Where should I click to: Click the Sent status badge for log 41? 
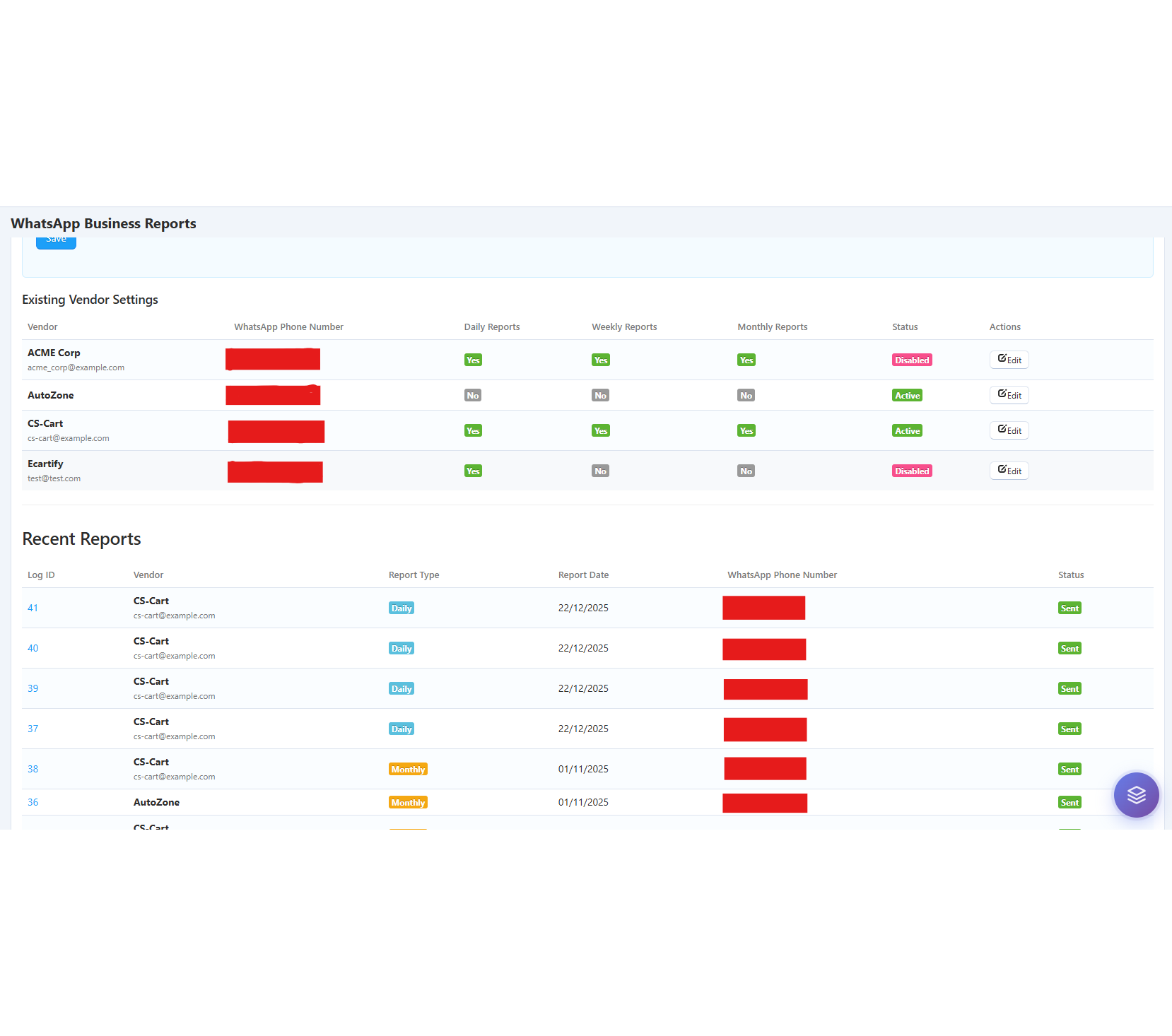1070,608
